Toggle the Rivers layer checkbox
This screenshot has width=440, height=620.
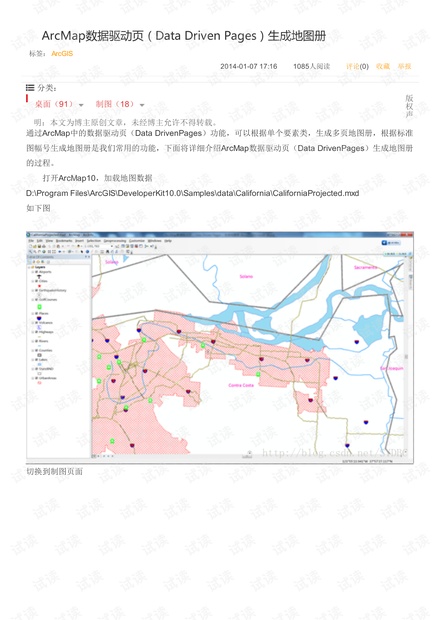click(x=36, y=341)
